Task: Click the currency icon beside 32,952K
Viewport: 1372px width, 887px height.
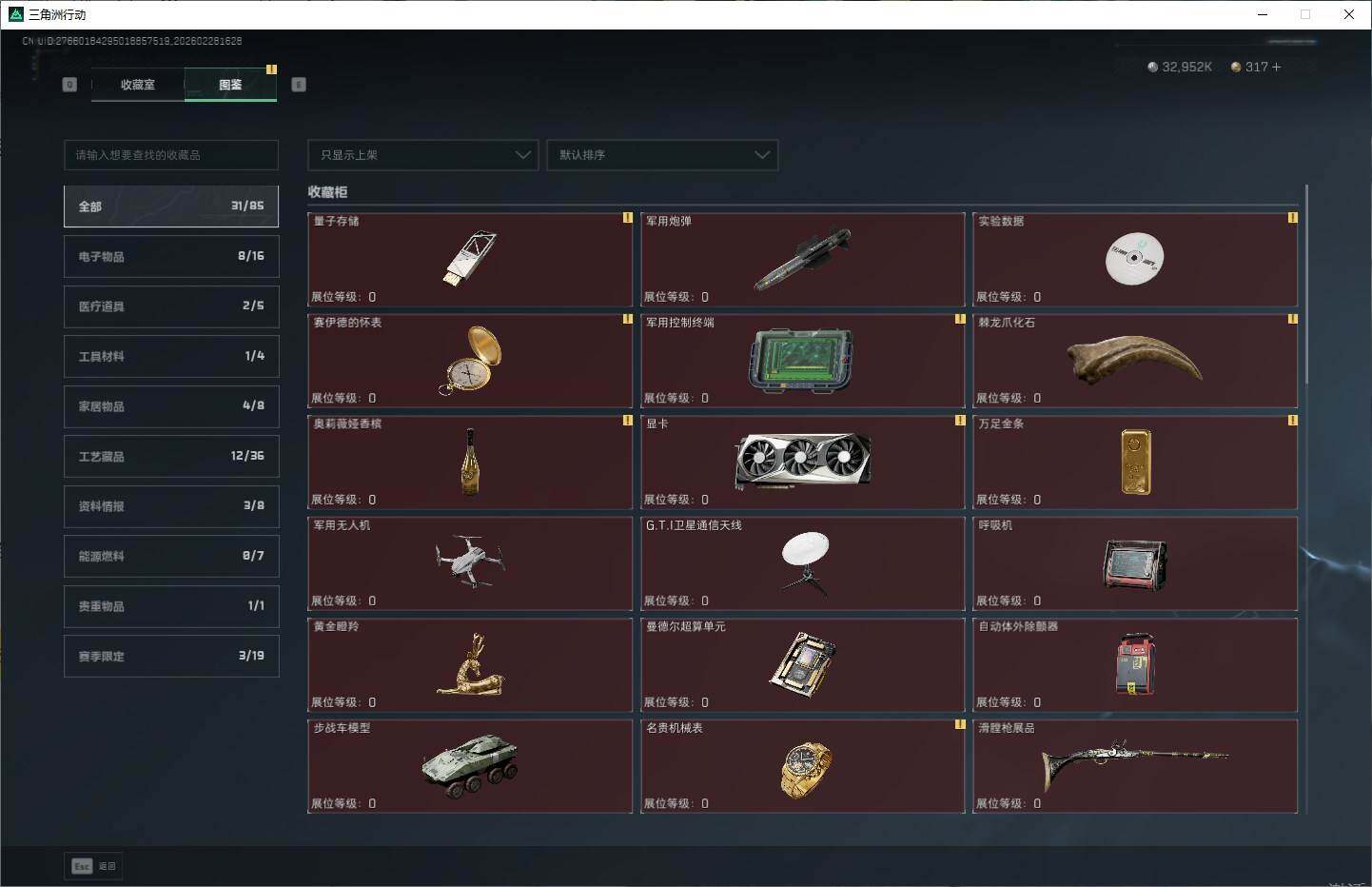Action: pos(1153,68)
